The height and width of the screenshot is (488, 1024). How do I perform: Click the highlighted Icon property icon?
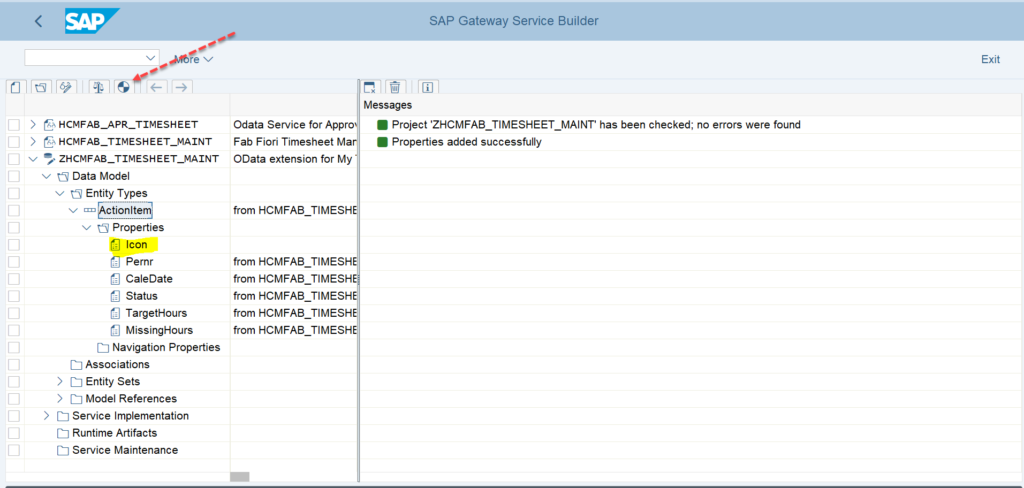tap(115, 245)
